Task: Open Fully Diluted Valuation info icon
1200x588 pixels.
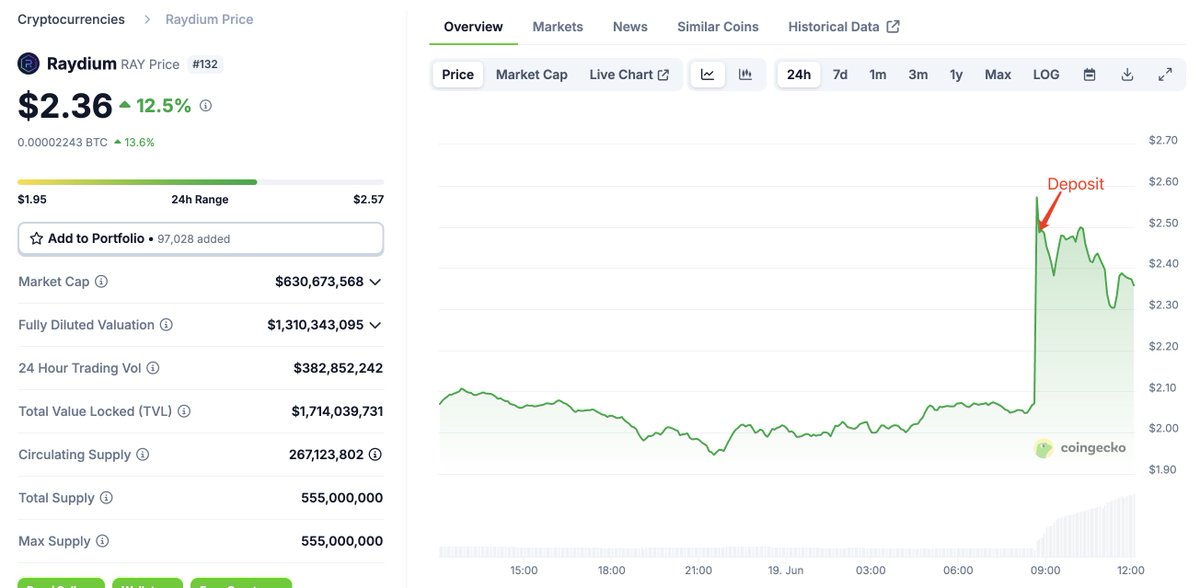Action: [166, 325]
